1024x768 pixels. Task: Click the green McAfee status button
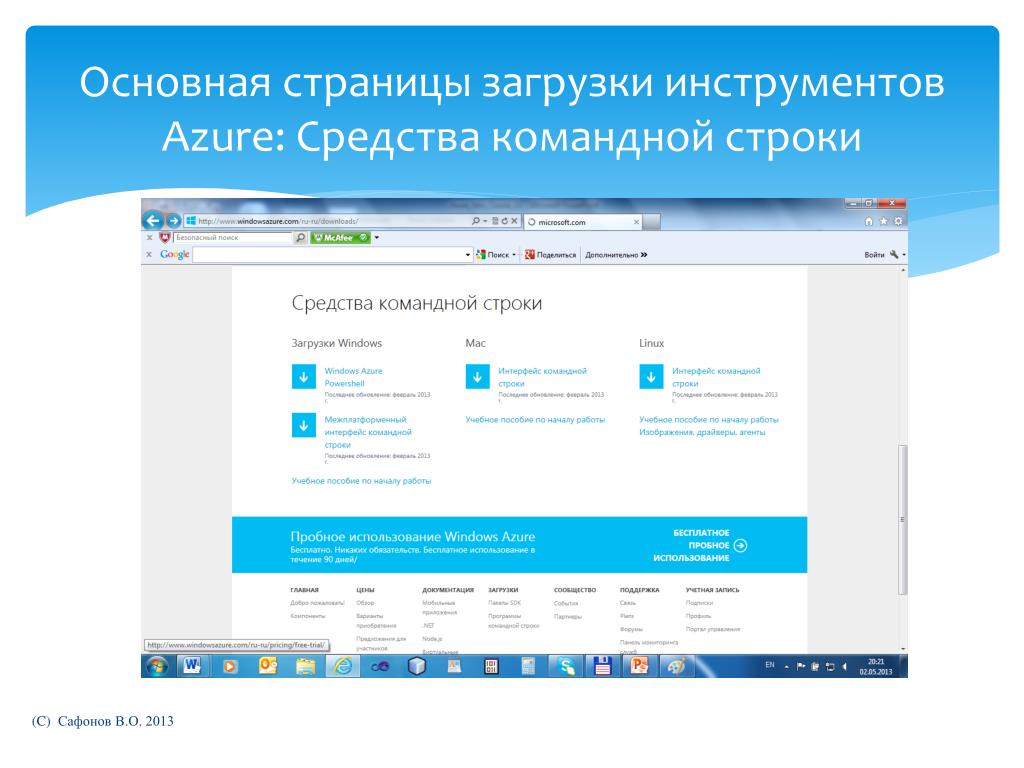tap(340, 238)
